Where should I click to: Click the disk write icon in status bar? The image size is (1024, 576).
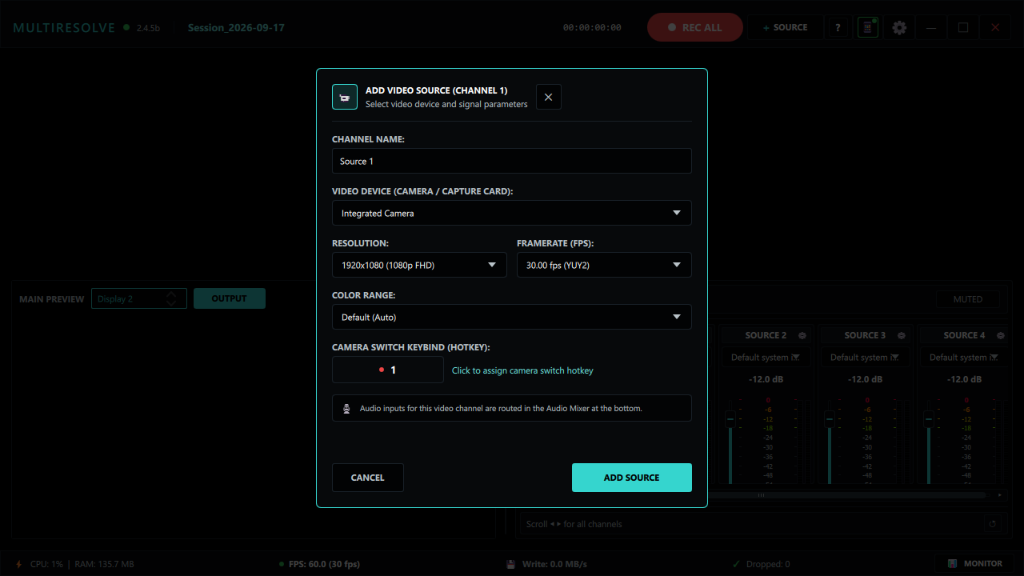pyautogui.click(x=511, y=564)
